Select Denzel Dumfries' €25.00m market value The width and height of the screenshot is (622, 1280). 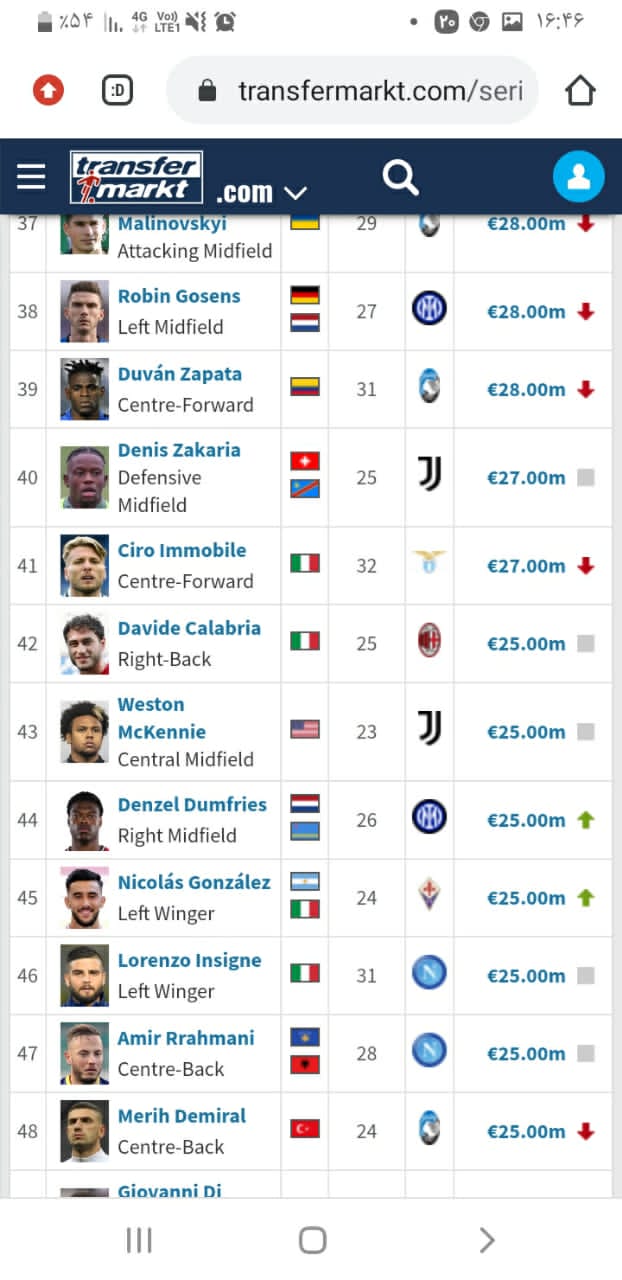pos(526,820)
